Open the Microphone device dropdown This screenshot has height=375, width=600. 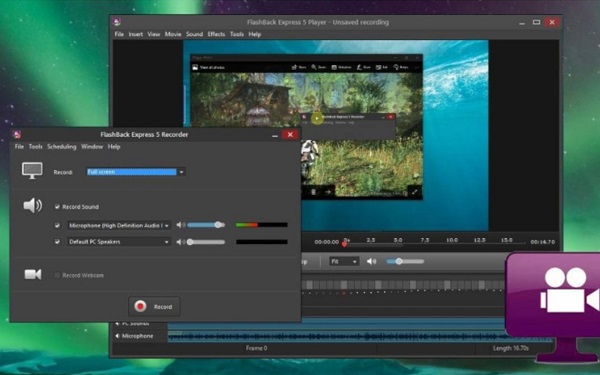click(x=119, y=225)
